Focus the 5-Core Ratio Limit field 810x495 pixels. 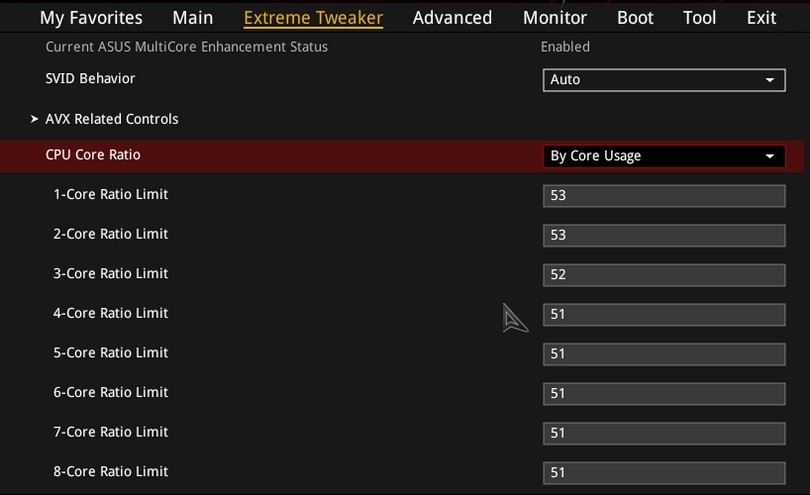coord(664,353)
